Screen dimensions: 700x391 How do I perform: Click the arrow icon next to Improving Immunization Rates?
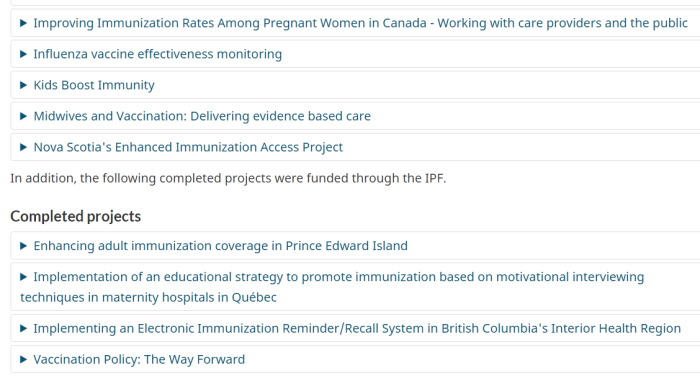click(24, 23)
